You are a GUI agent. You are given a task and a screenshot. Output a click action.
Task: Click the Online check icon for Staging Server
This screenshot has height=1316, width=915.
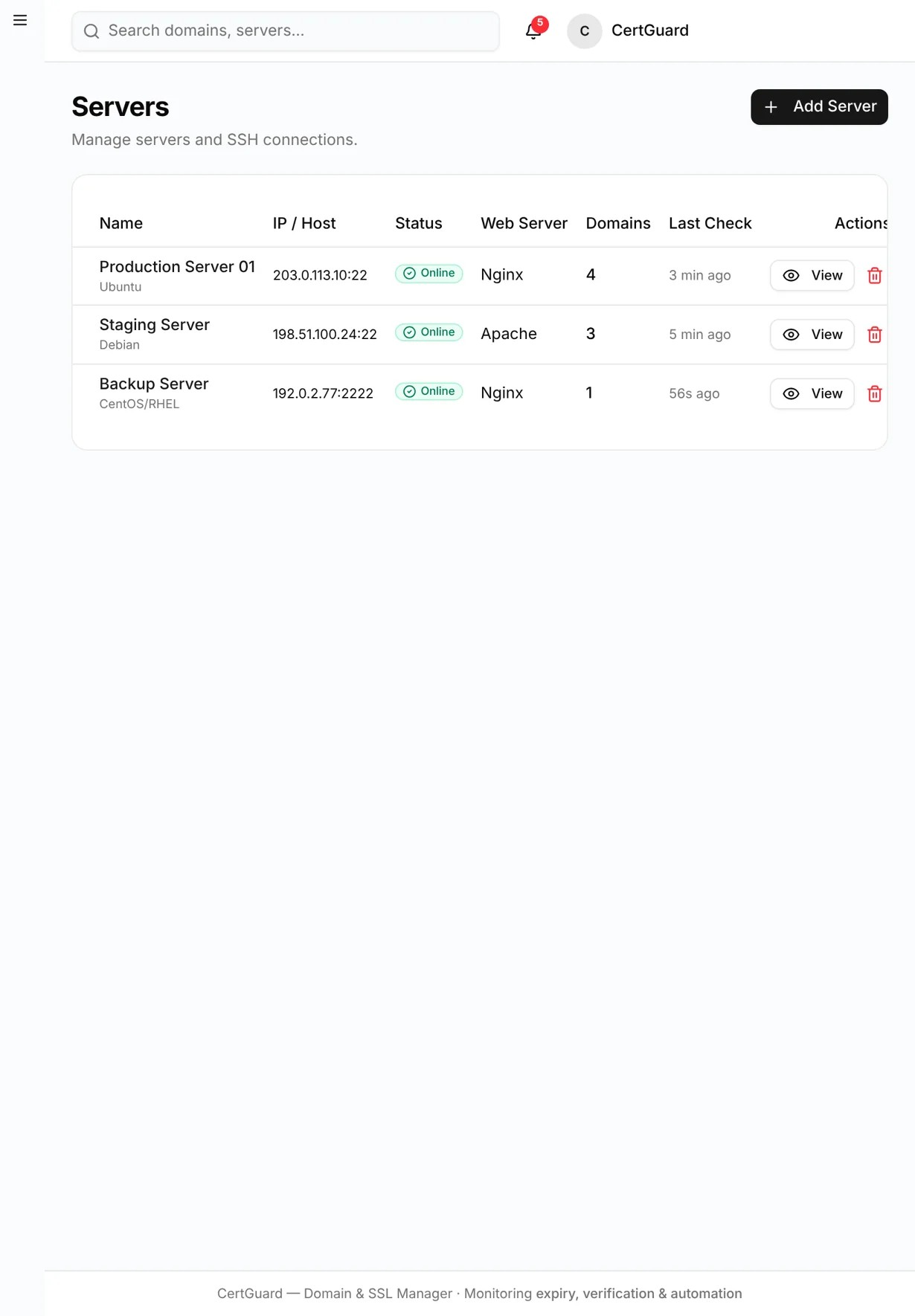(409, 332)
